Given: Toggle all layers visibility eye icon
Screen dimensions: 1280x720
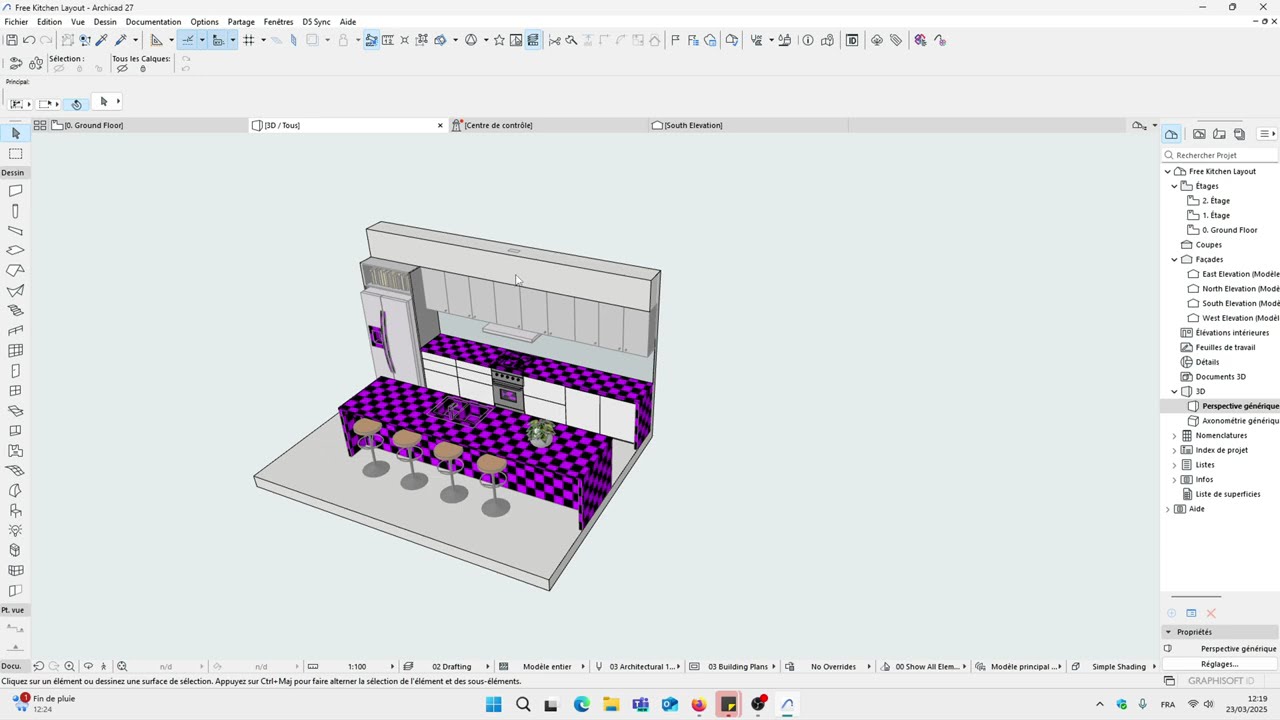Looking at the screenshot, I should coord(122,69).
